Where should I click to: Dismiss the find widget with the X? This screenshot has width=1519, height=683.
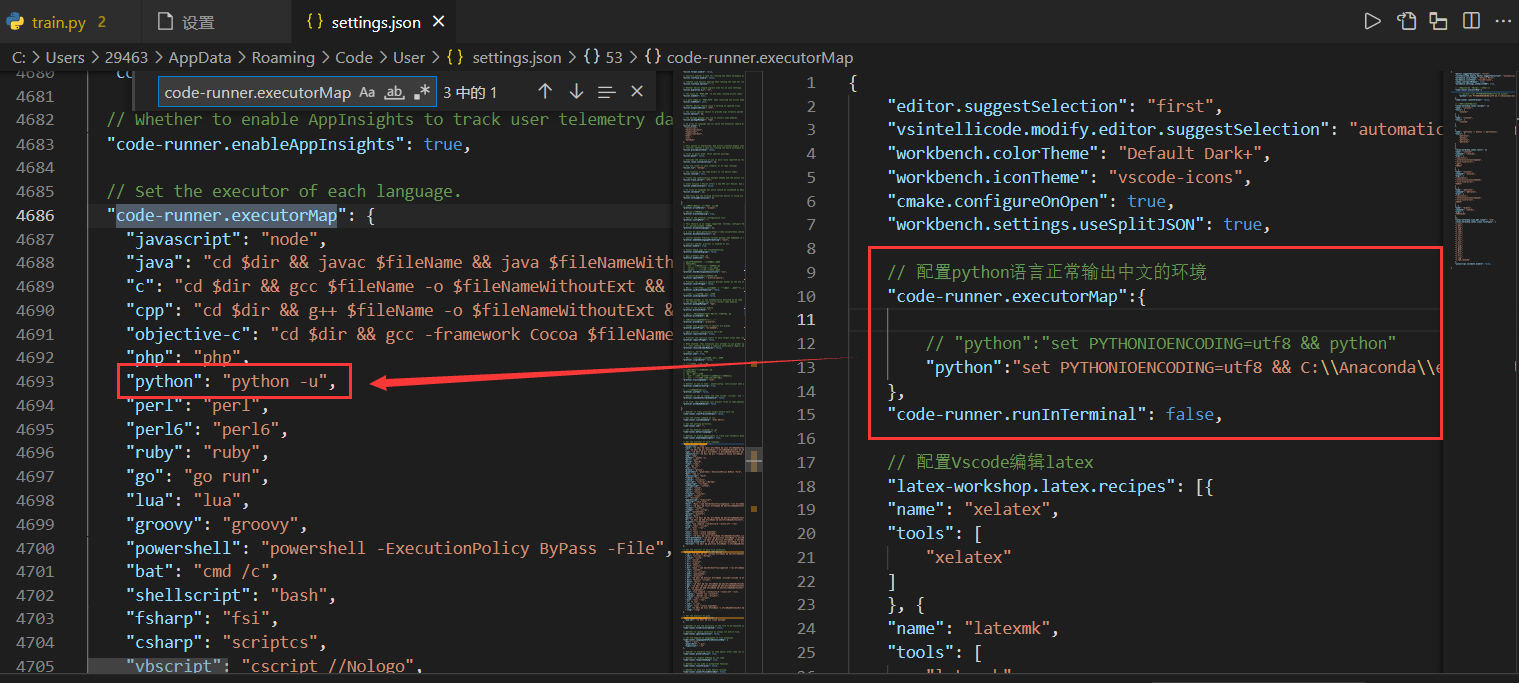pos(637,91)
